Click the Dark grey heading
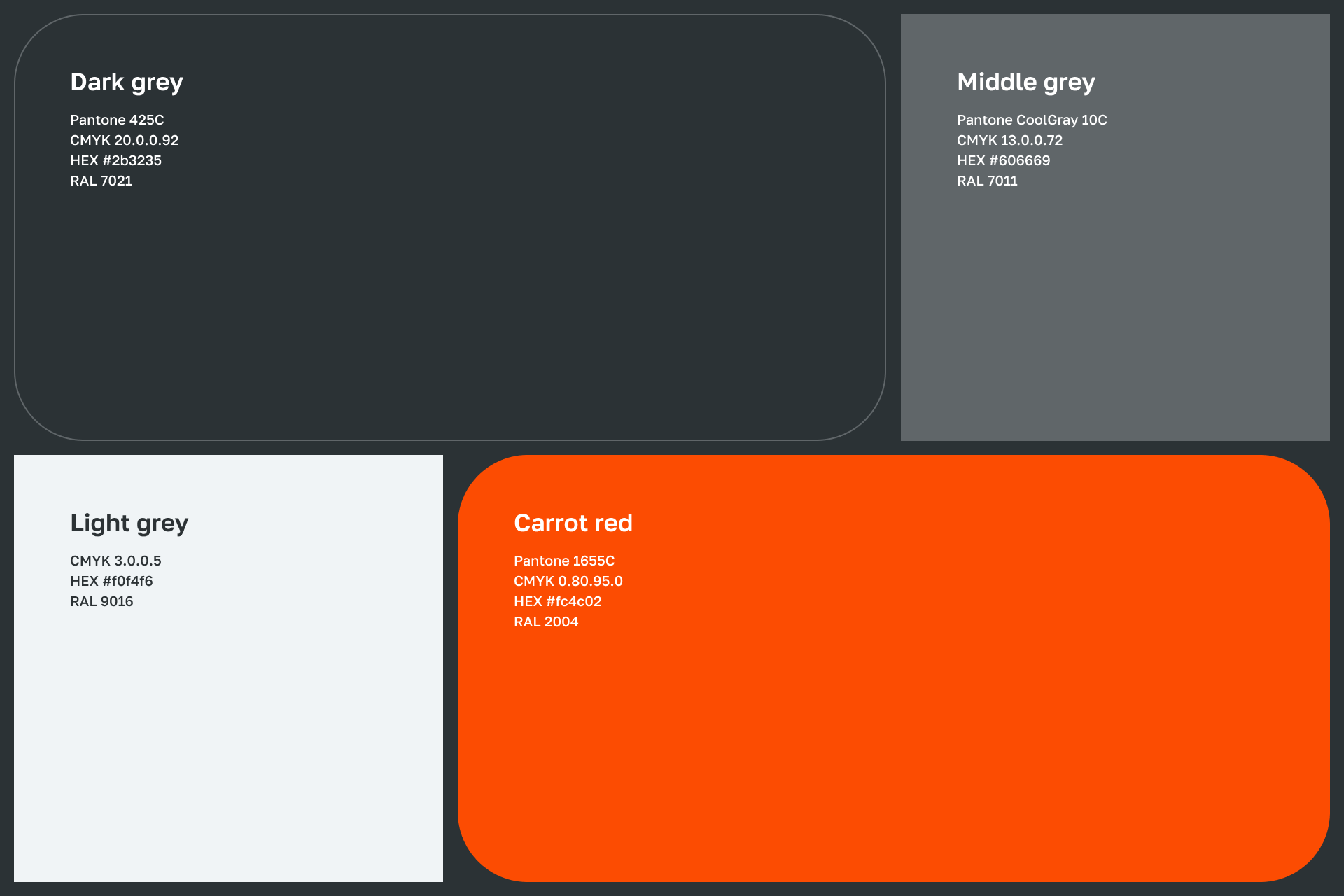Viewport: 1344px width, 896px height. point(127,83)
